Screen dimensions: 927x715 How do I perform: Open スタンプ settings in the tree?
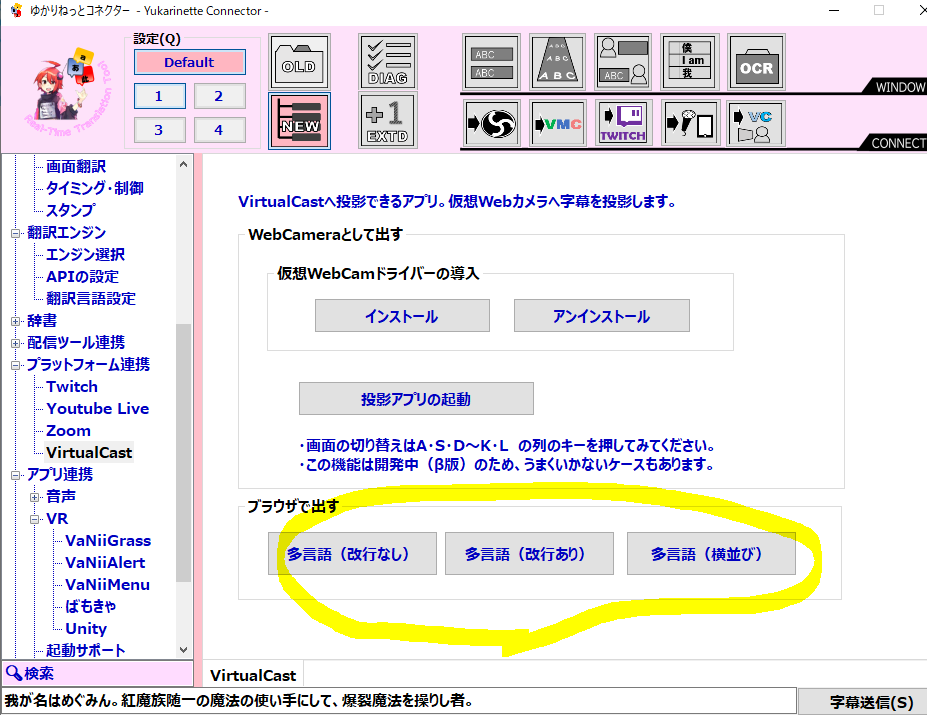click(x=70, y=211)
